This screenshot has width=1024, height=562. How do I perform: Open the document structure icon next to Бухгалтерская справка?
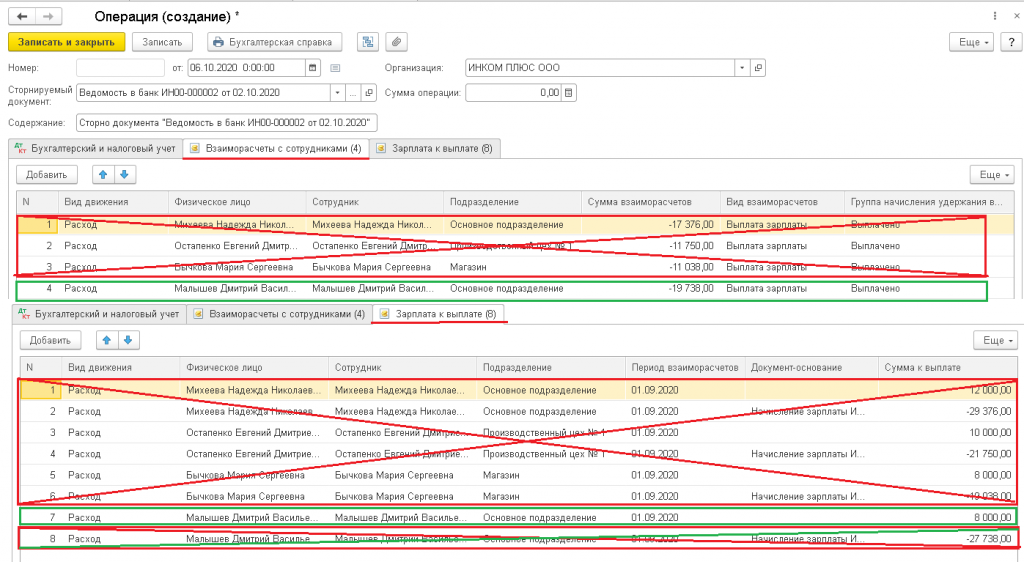pyautogui.click(x=368, y=42)
